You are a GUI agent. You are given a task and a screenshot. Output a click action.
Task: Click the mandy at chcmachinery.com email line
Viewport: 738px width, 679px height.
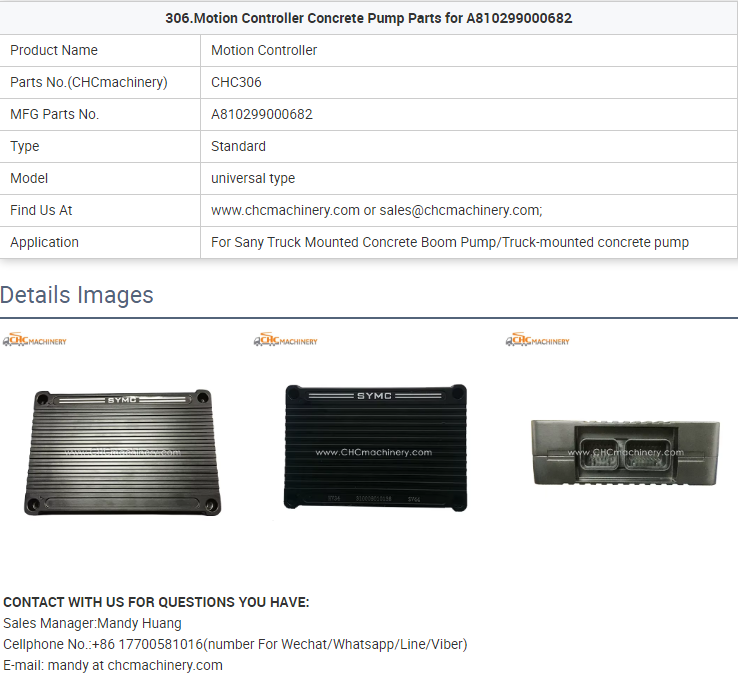click(x=113, y=665)
